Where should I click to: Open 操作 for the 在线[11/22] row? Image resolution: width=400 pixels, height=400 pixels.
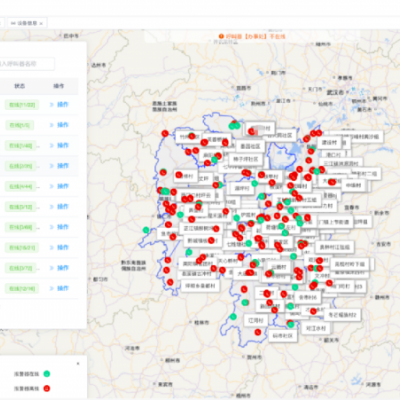[x=59, y=105]
